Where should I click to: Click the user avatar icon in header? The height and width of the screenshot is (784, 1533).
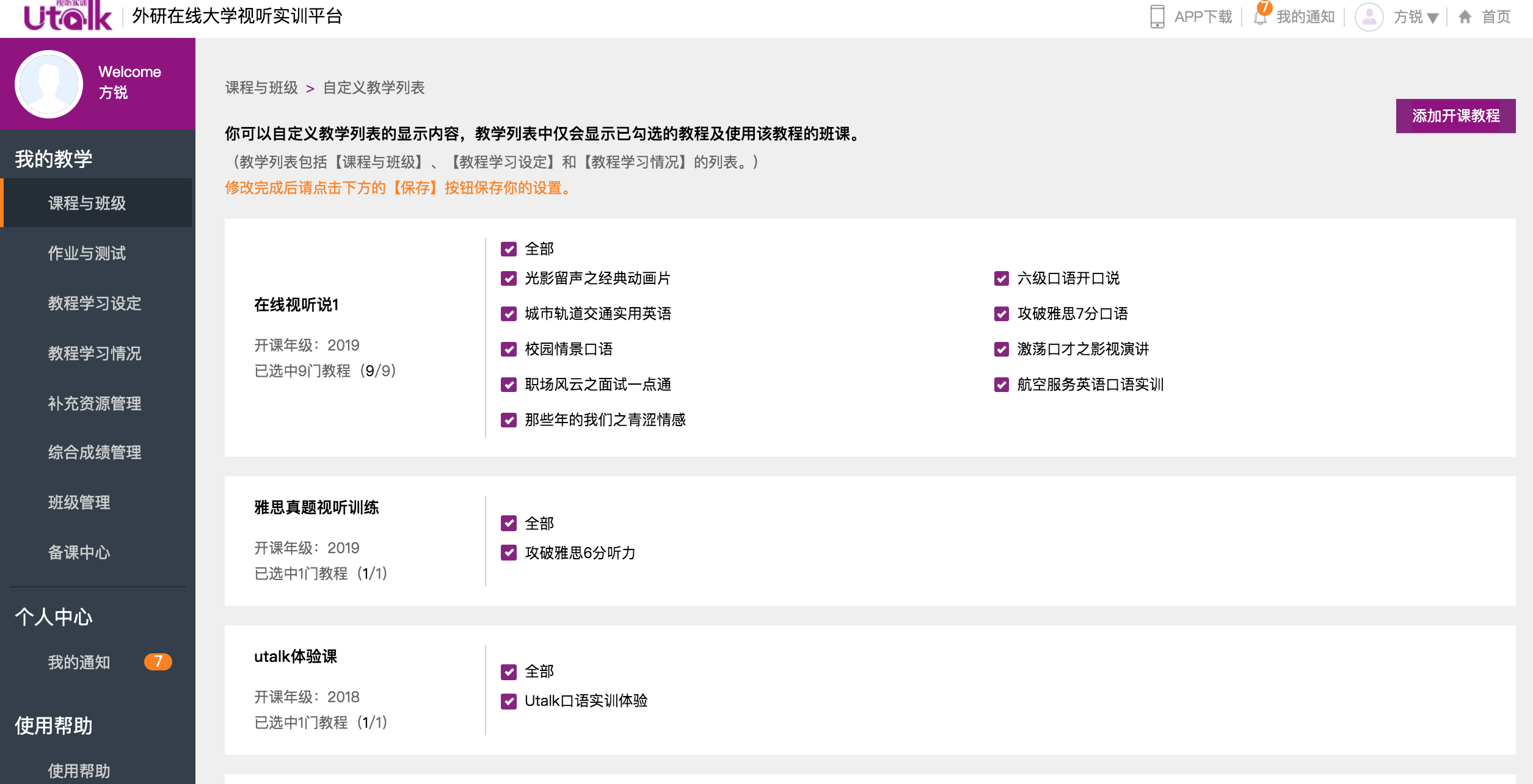coord(1369,16)
